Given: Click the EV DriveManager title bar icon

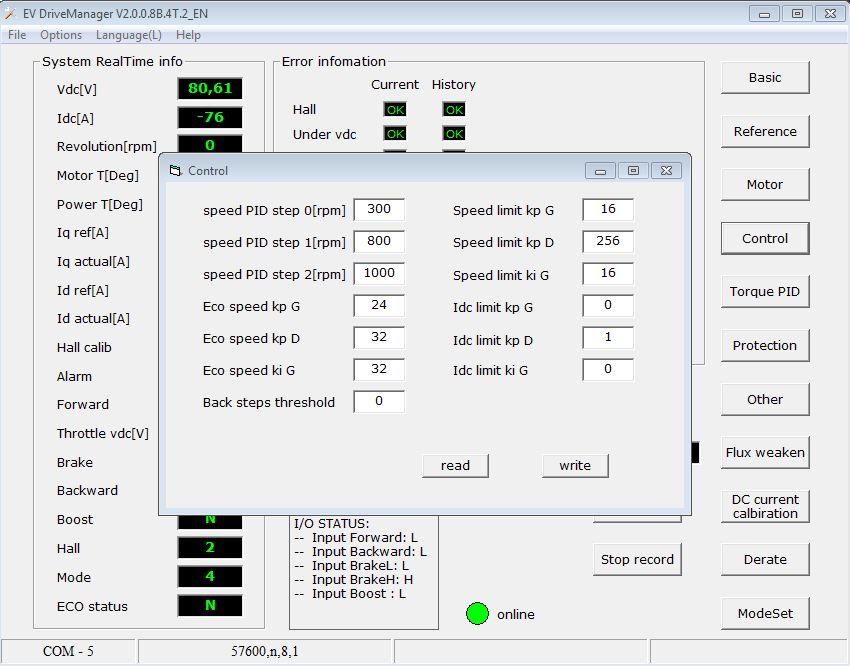Looking at the screenshot, I should coord(10,14).
